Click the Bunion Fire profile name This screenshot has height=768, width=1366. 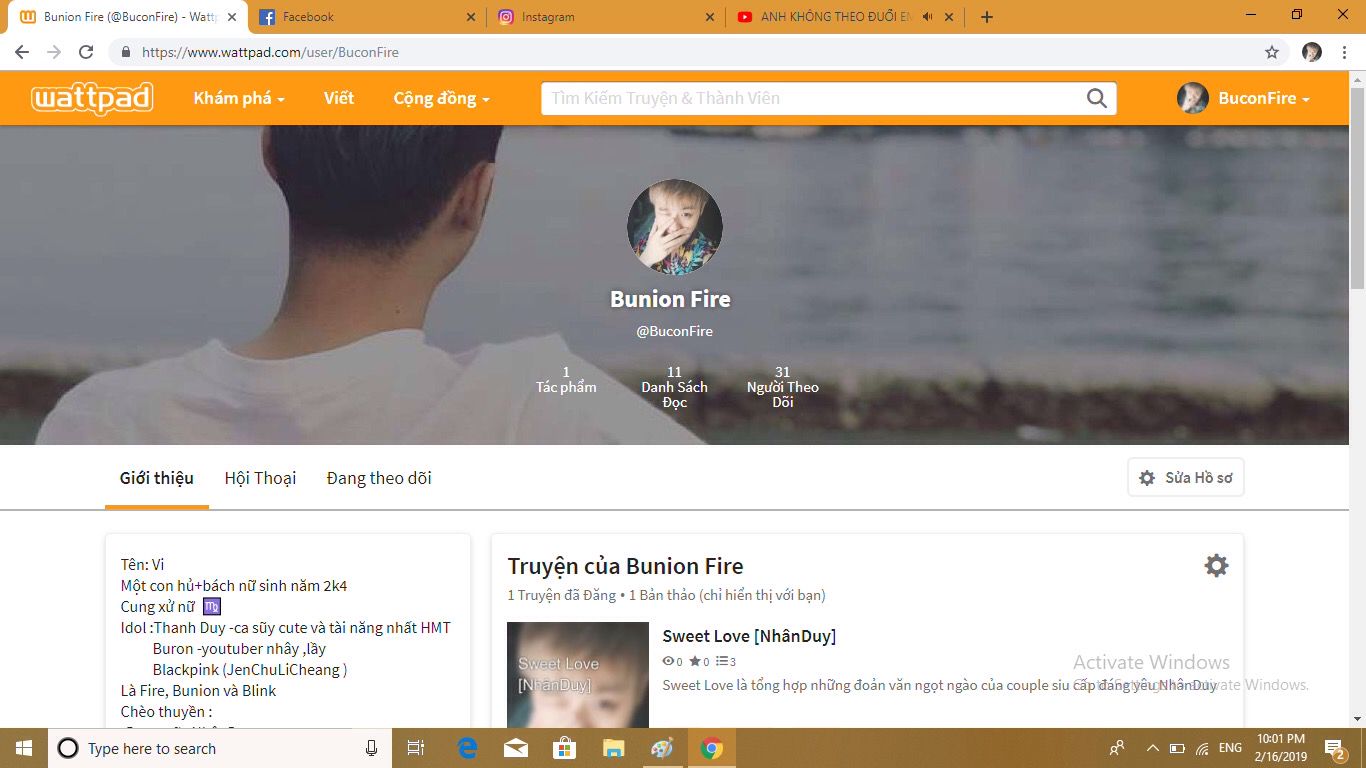pyautogui.click(x=670, y=299)
